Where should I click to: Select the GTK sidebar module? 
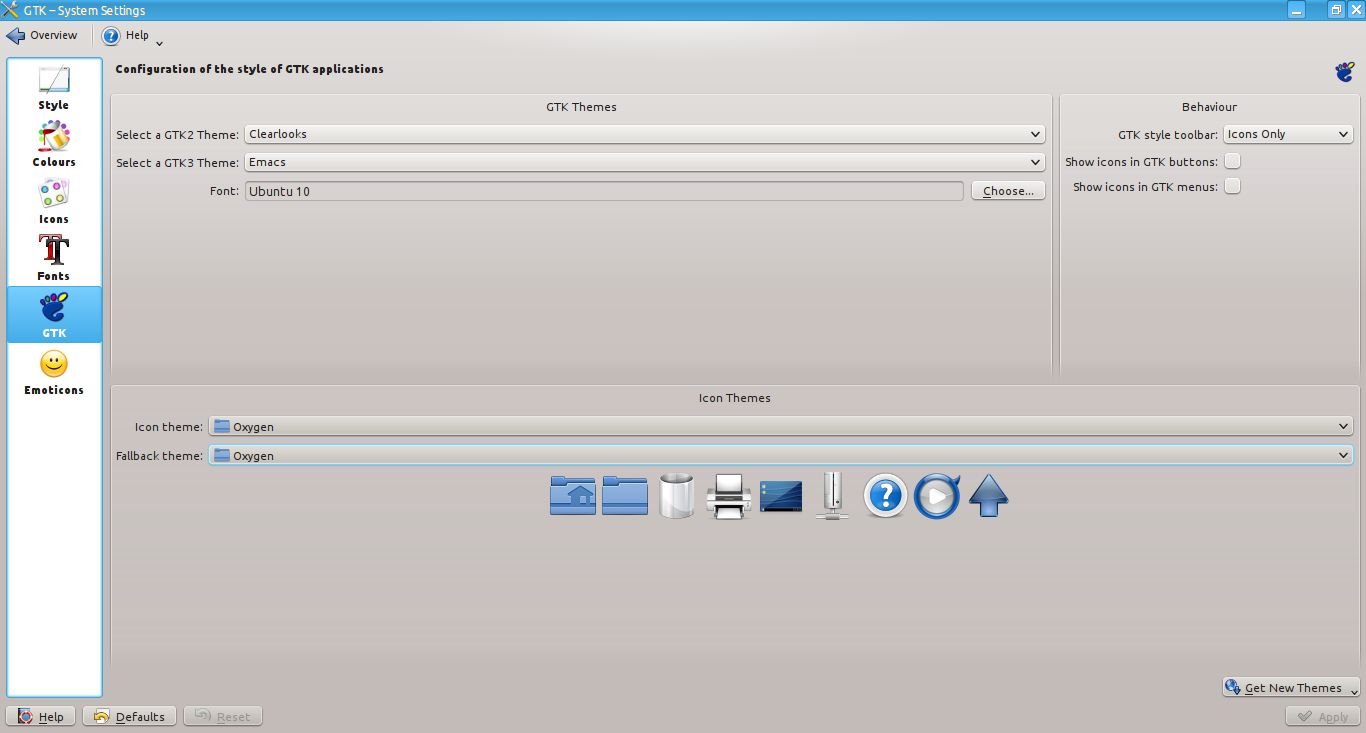[54, 315]
